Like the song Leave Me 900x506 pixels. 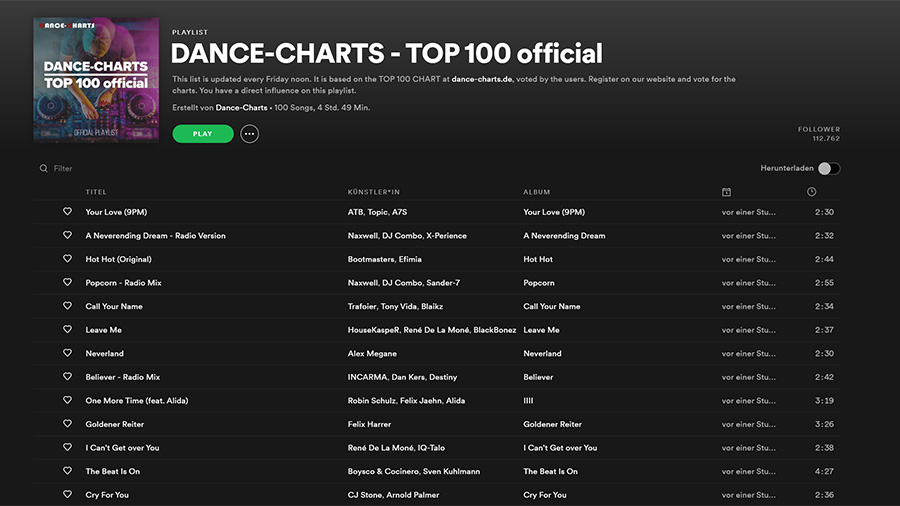tap(67, 329)
